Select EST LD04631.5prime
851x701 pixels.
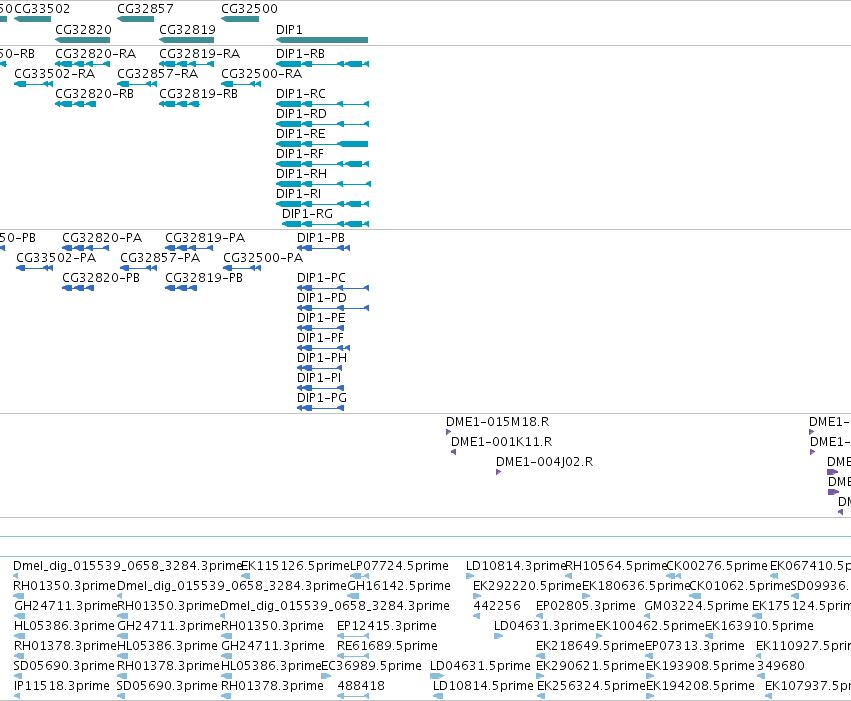coord(437,676)
